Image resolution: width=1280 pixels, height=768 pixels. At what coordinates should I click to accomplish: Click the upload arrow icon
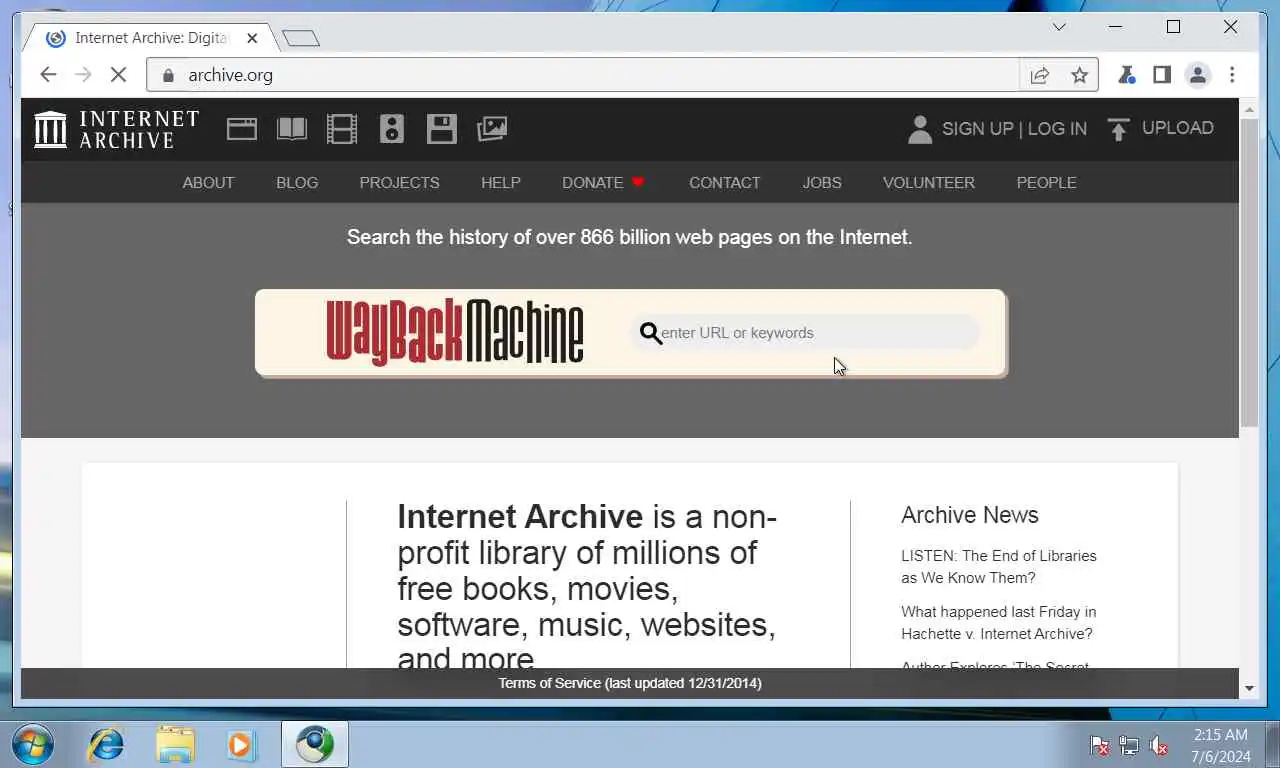(1119, 129)
